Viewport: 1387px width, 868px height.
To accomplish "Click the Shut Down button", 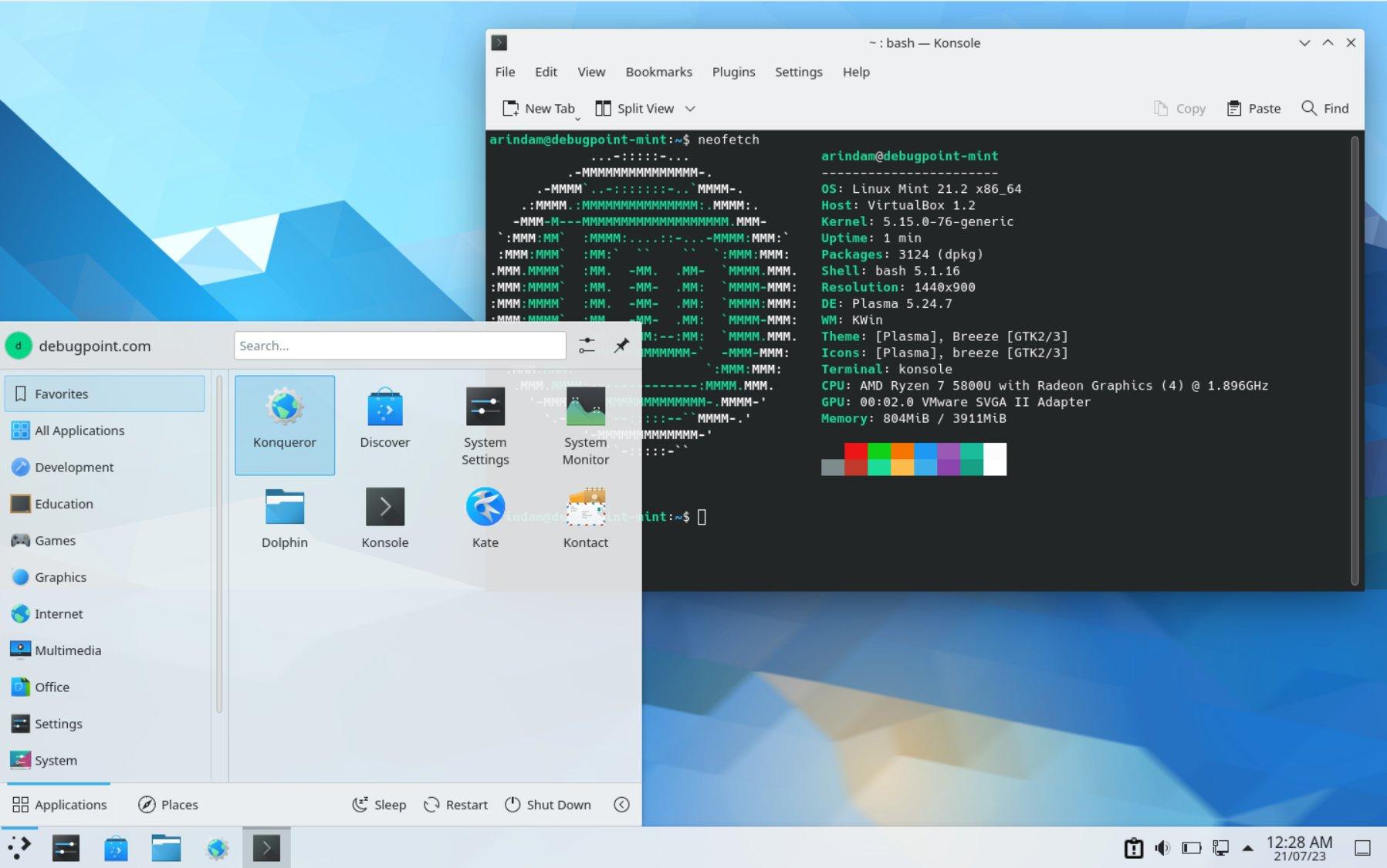I will 548,804.
